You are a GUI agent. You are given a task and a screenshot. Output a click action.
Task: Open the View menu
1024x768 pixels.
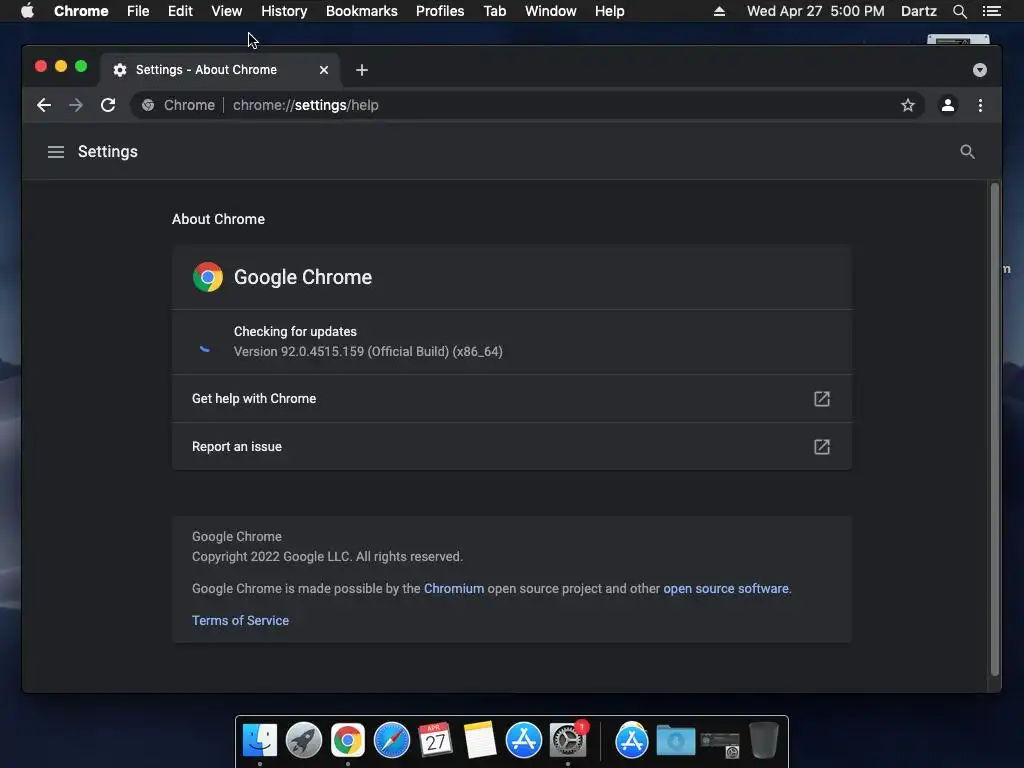tap(227, 11)
